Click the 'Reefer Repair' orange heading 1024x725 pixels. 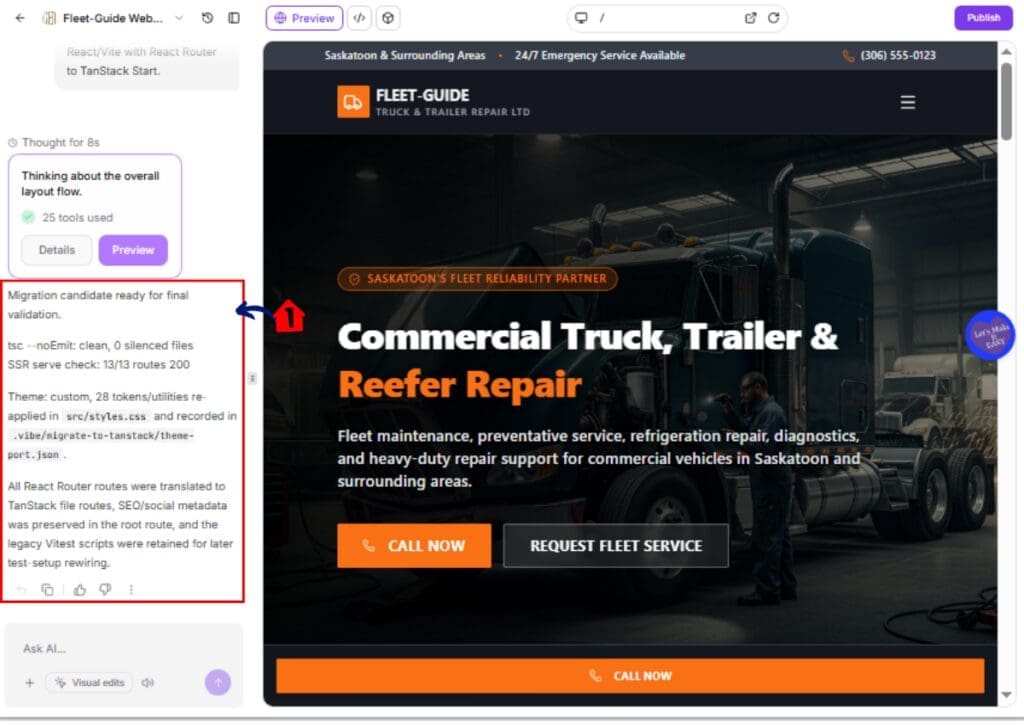pyautogui.click(x=460, y=384)
